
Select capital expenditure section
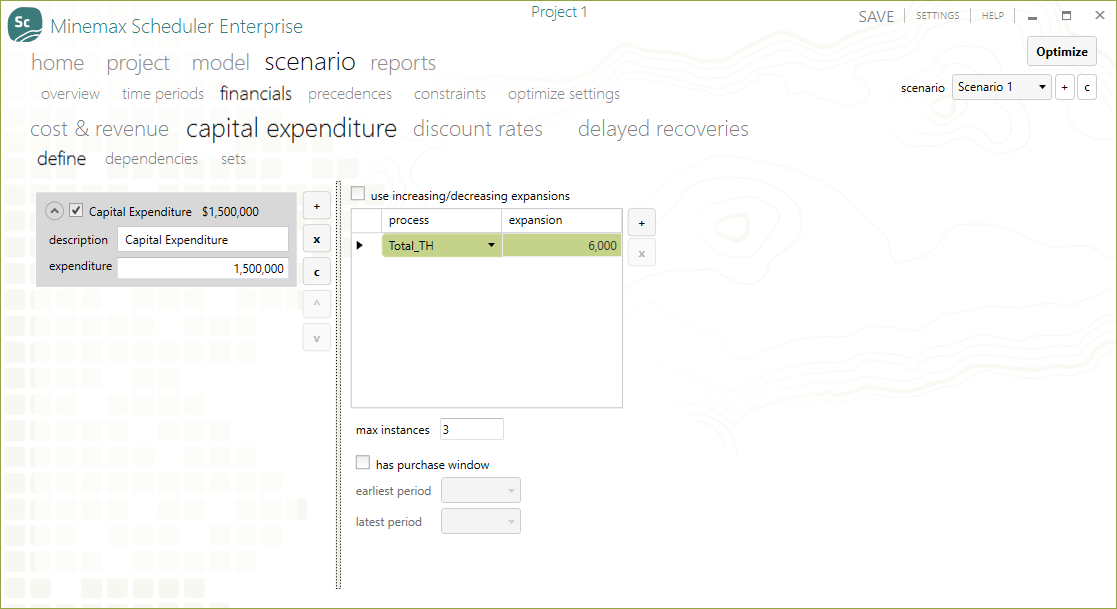click(291, 129)
